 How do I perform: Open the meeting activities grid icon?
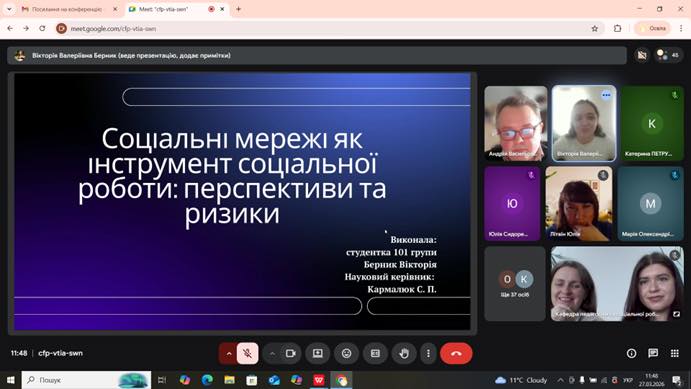pyautogui.click(x=674, y=353)
